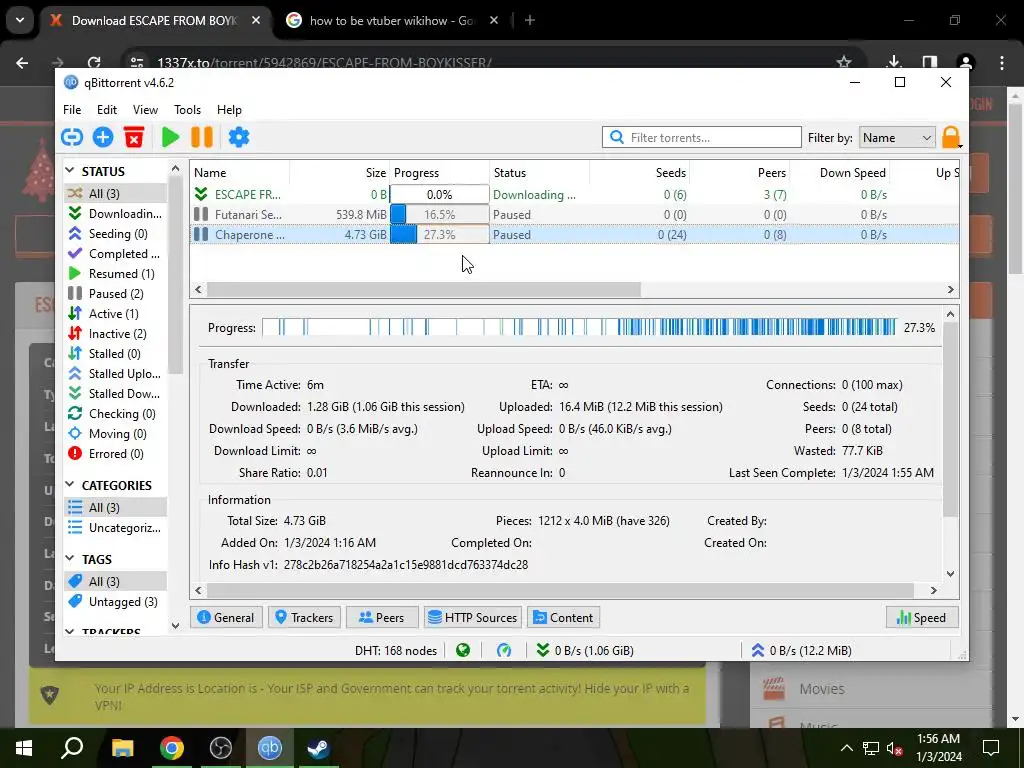Click the Chaperone torrent 27.3% progress bar
1024x768 pixels.
[x=440, y=234]
